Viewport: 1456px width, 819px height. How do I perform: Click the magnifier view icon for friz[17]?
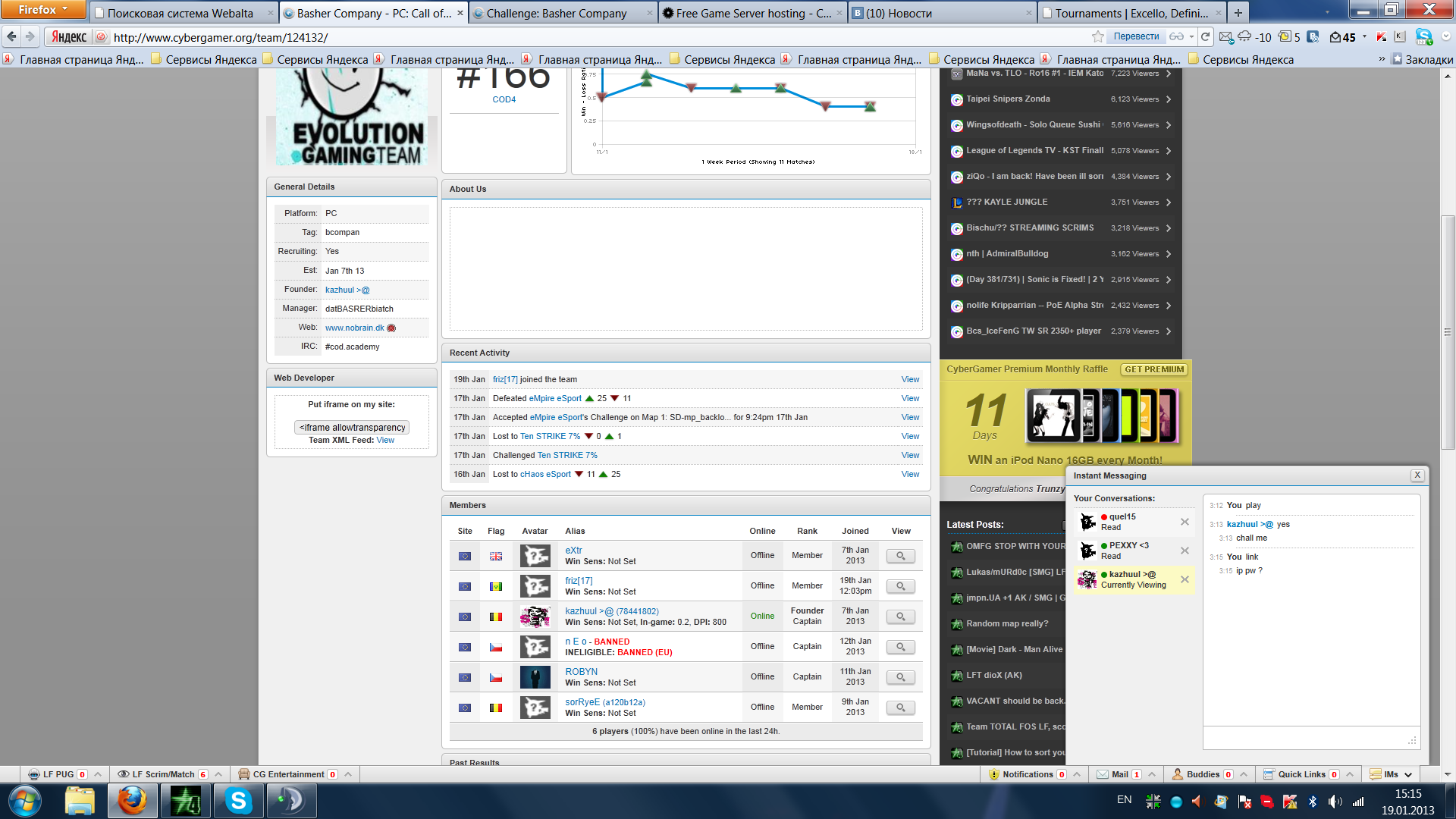click(900, 586)
